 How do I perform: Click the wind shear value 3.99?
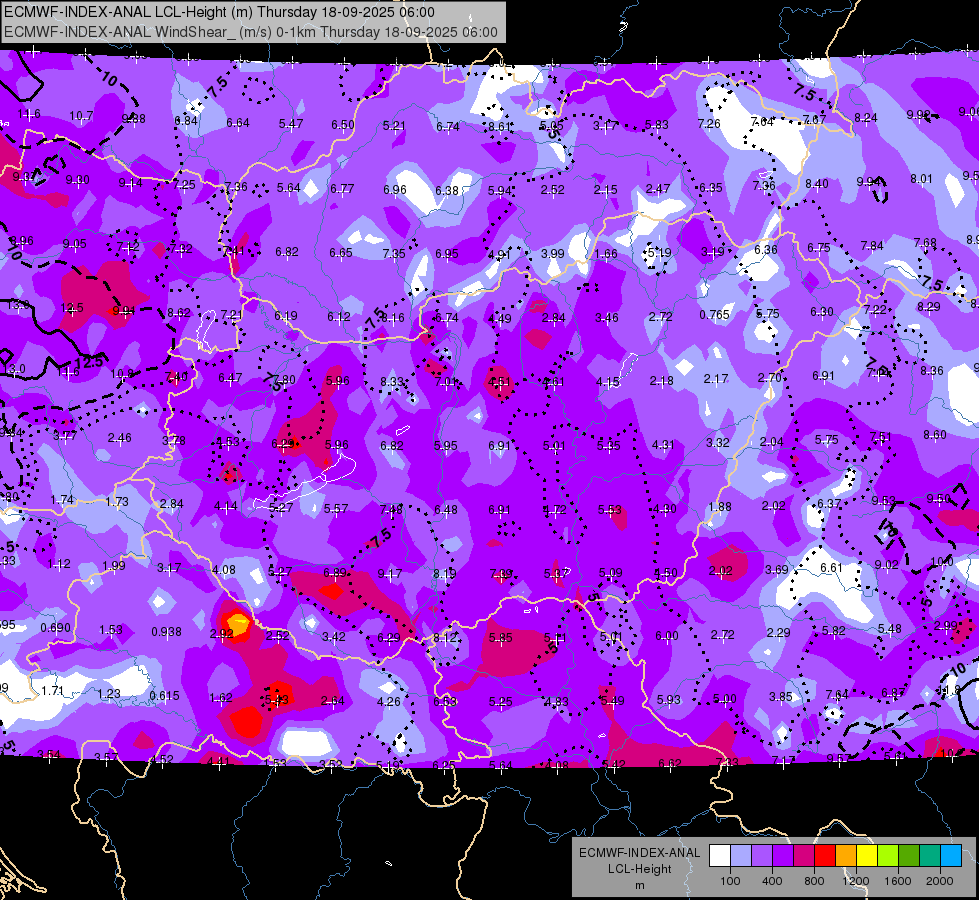[x=553, y=254]
